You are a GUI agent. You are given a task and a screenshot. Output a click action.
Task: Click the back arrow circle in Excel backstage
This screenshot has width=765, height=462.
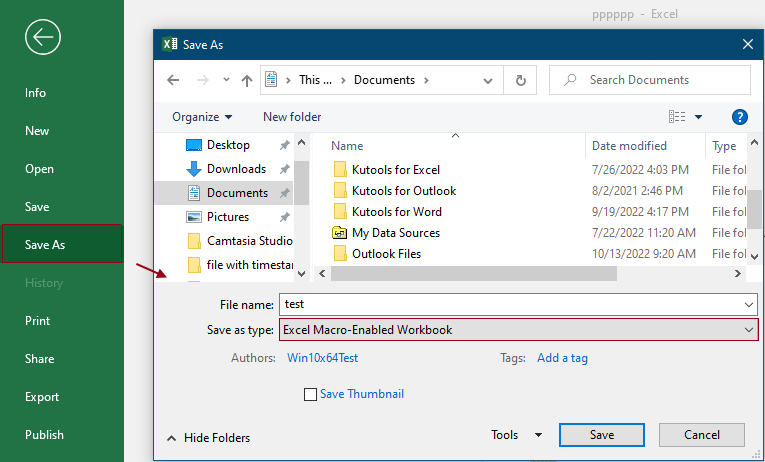pyautogui.click(x=44, y=38)
